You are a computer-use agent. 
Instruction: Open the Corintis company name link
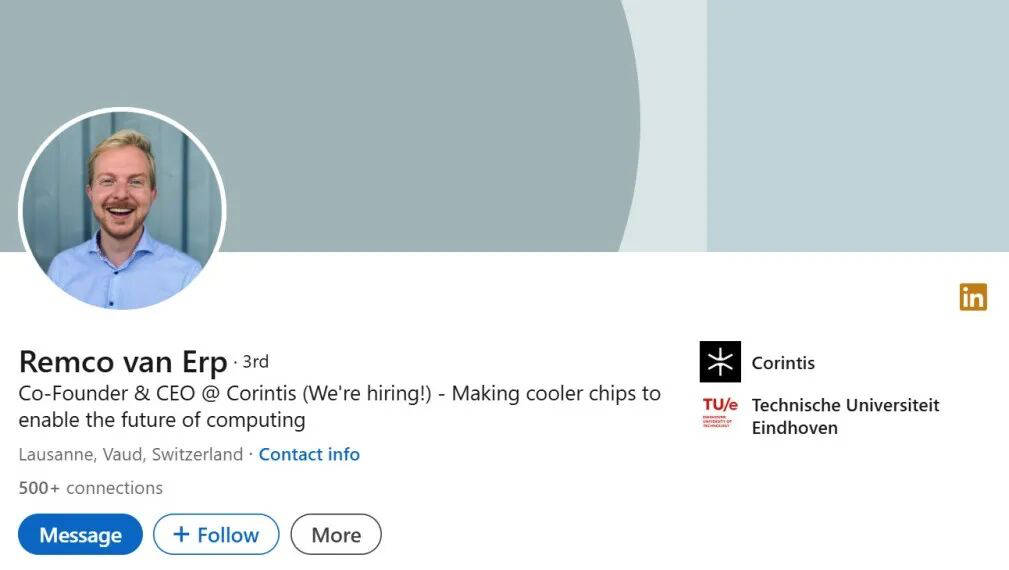[783, 363]
